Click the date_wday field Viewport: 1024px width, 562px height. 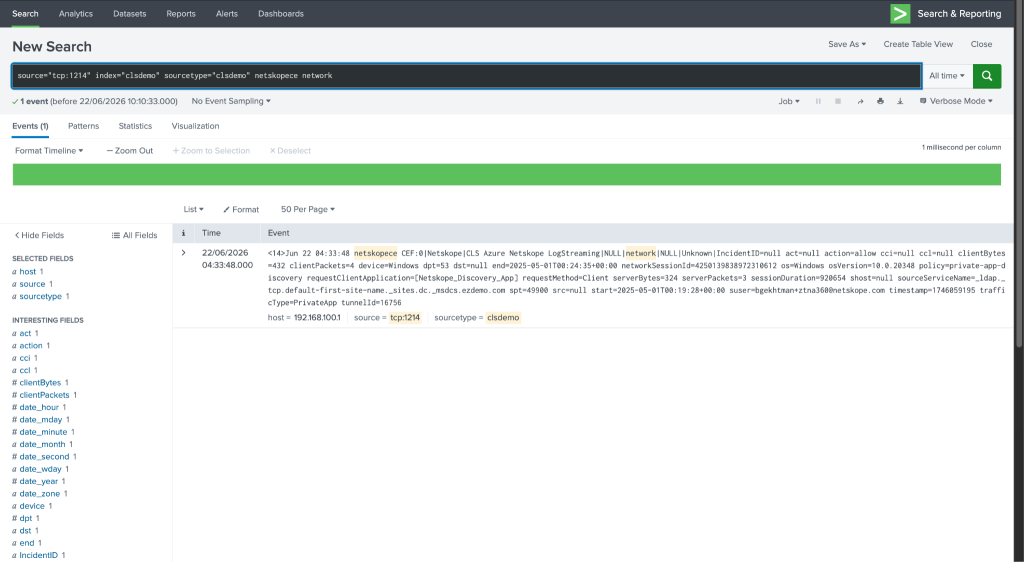click(40, 469)
